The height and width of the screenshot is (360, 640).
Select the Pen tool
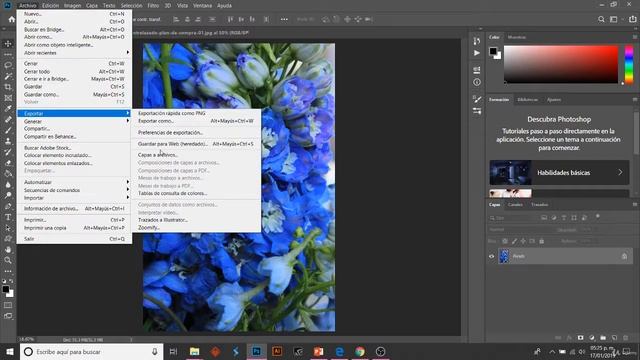[8, 206]
